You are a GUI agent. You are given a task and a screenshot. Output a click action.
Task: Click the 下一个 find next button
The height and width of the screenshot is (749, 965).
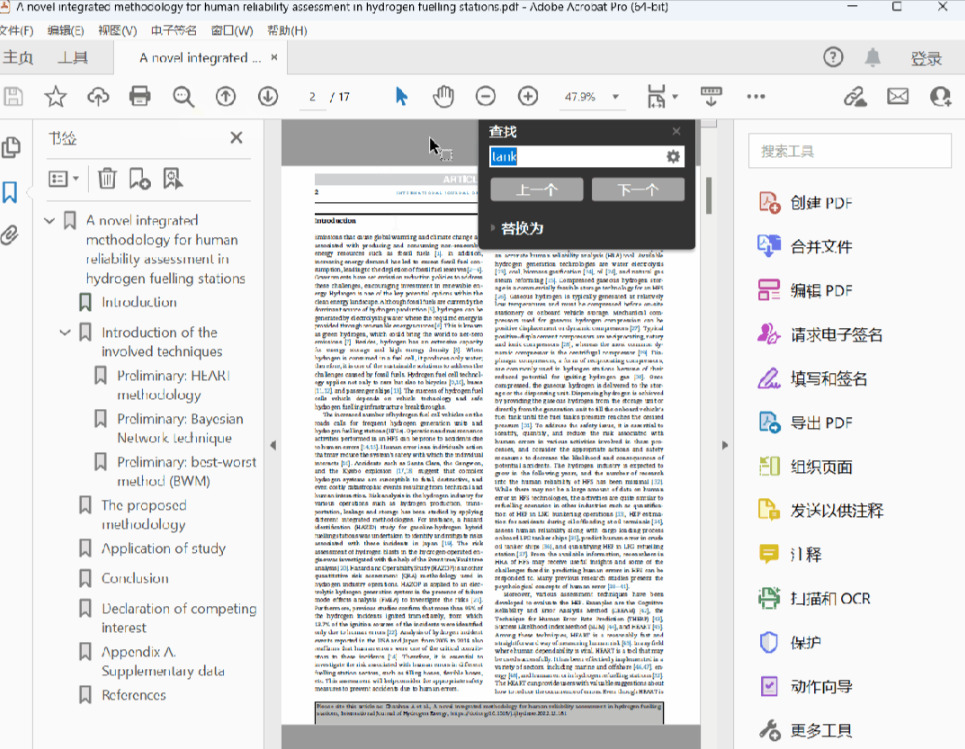(x=637, y=190)
